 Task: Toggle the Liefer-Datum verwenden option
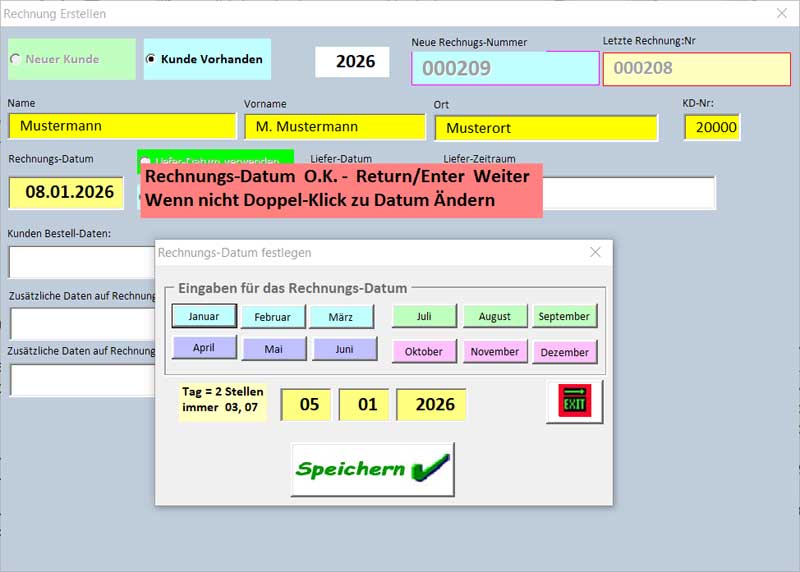tap(146, 162)
